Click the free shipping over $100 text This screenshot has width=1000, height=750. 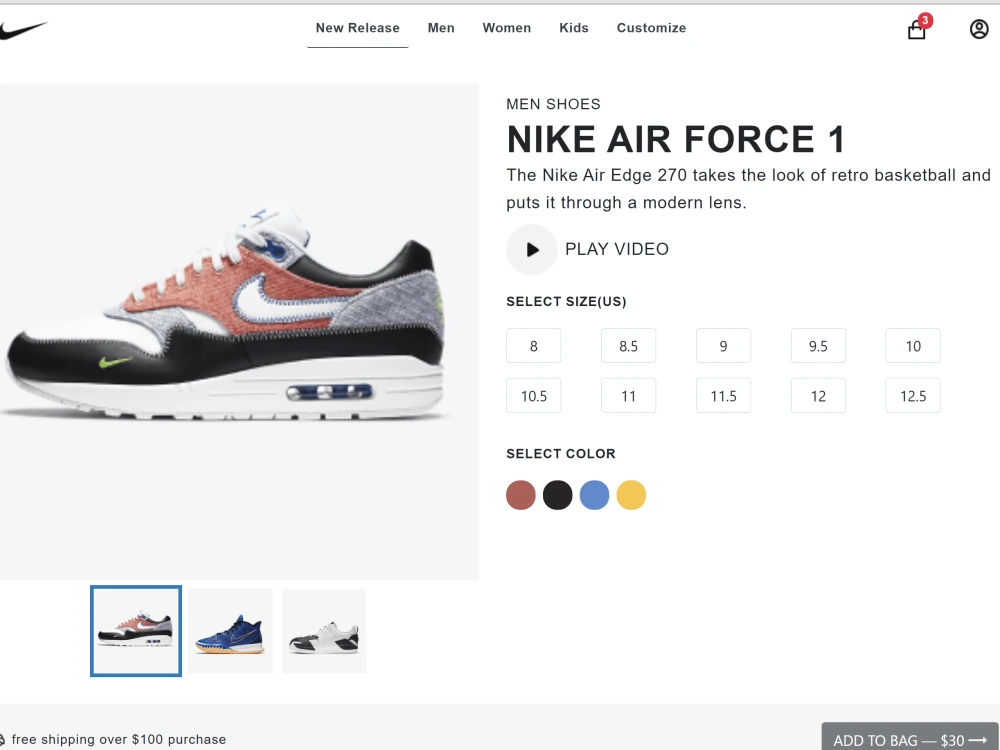point(119,739)
